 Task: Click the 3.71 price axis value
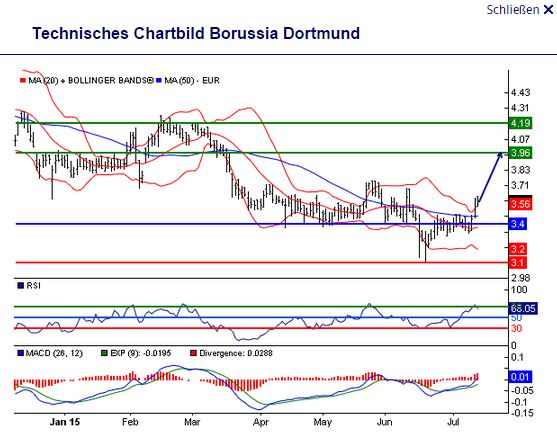520,185
